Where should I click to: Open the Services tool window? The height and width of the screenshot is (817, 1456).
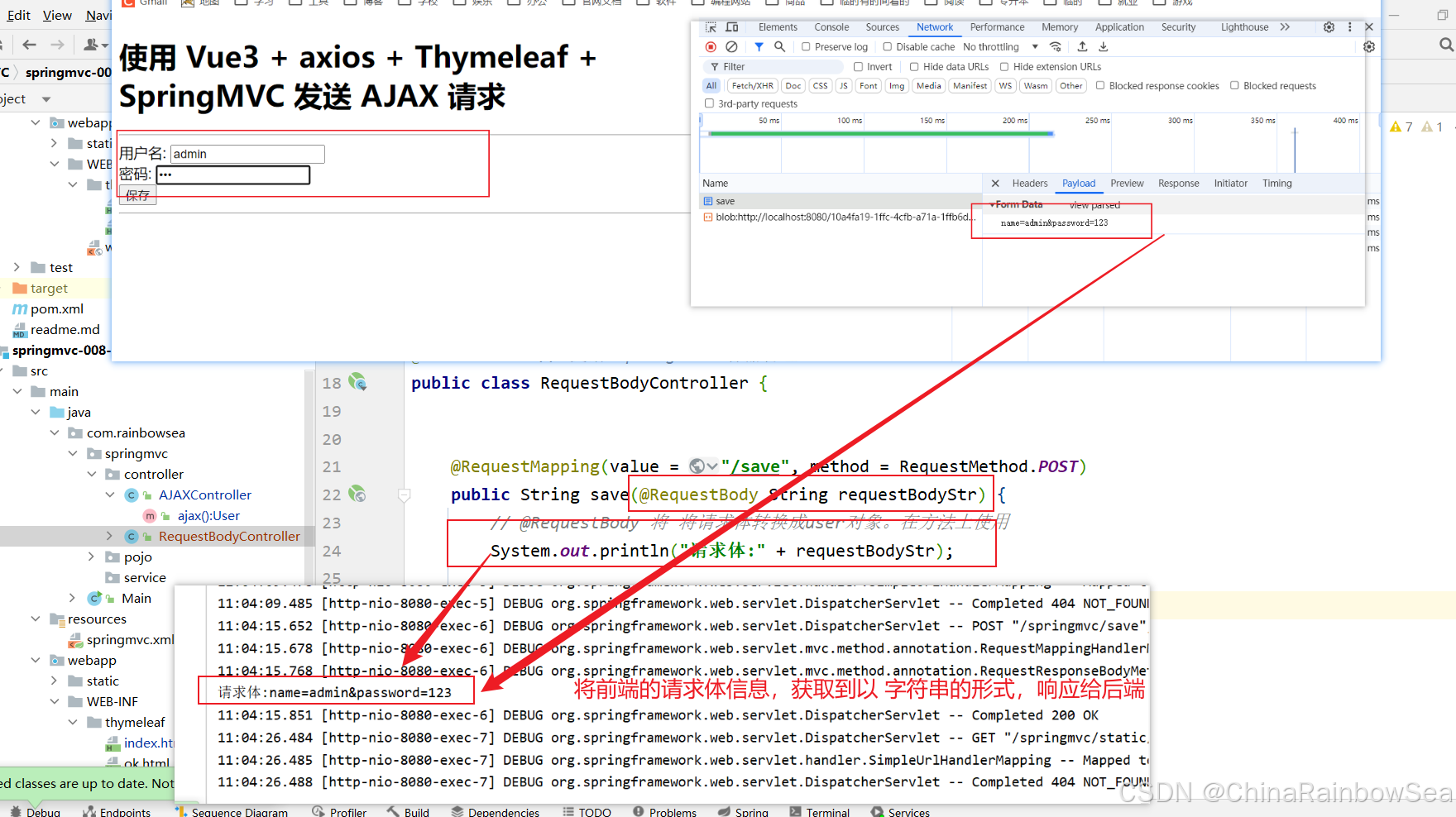[900, 812]
